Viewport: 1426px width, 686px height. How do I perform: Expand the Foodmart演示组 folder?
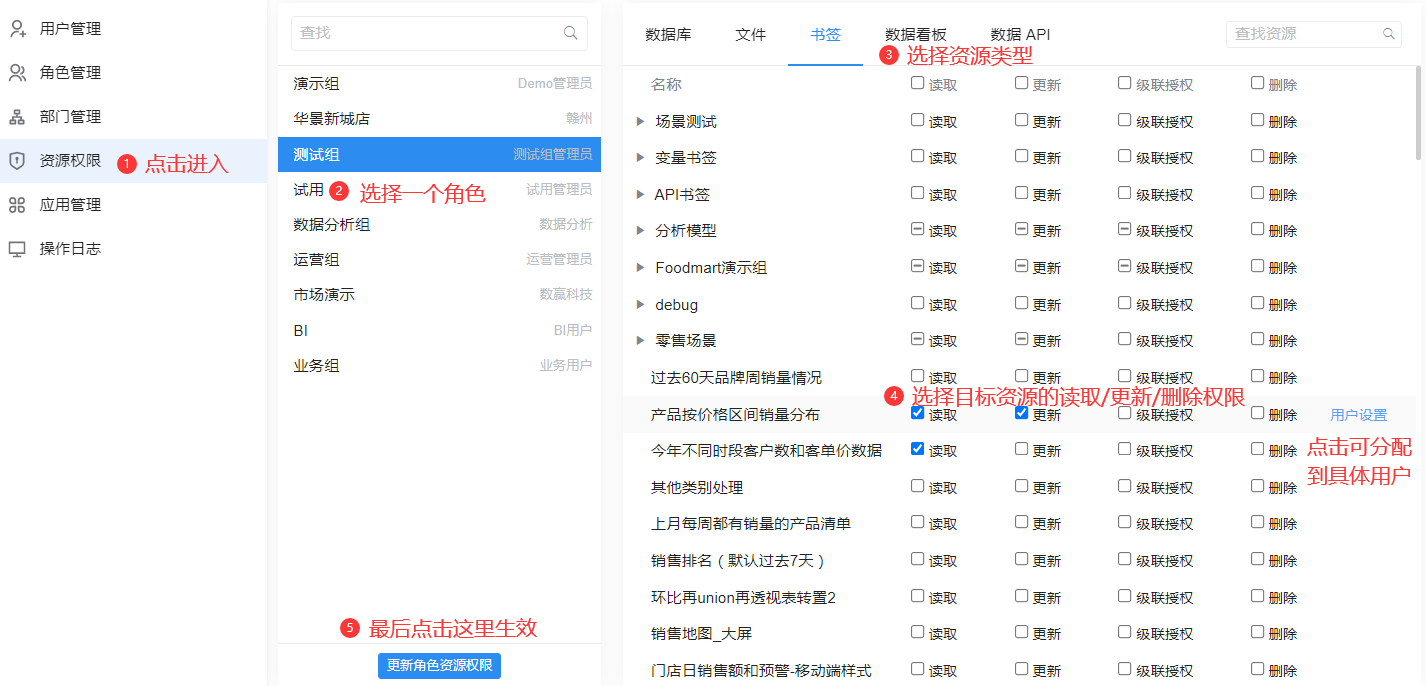pyautogui.click(x=640, y=268)
